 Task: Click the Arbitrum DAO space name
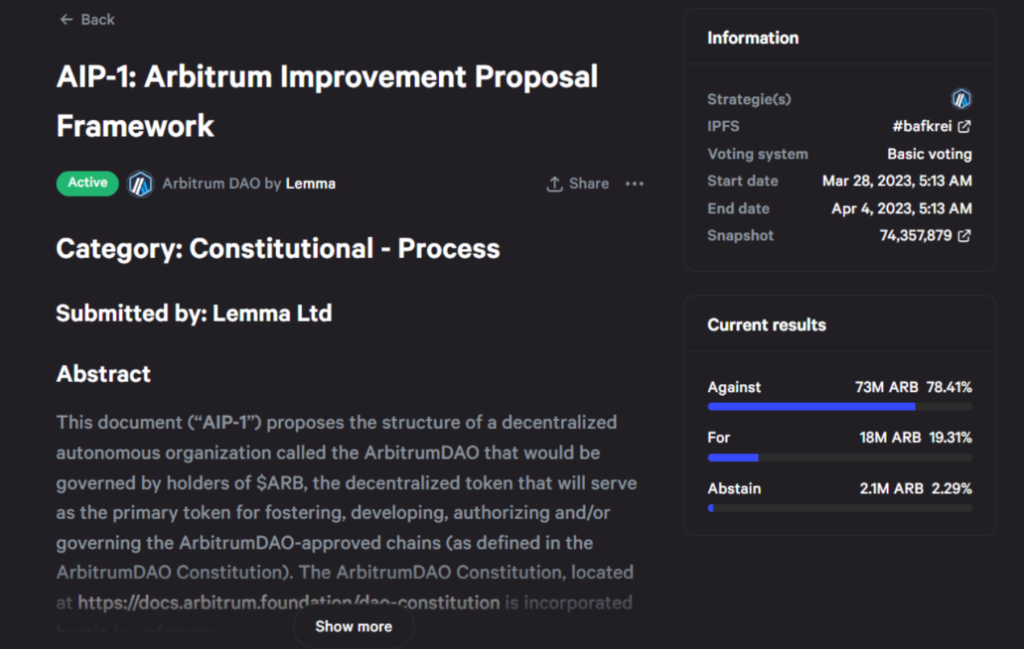click(x=211, y=184)
